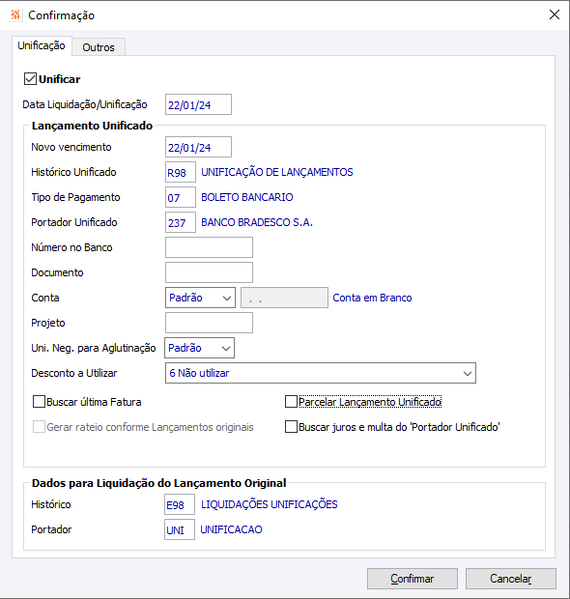The height and width of the screenshot is (599, 570).
Task: Click the Projeto input field
Action: click(x=209, y=323)
